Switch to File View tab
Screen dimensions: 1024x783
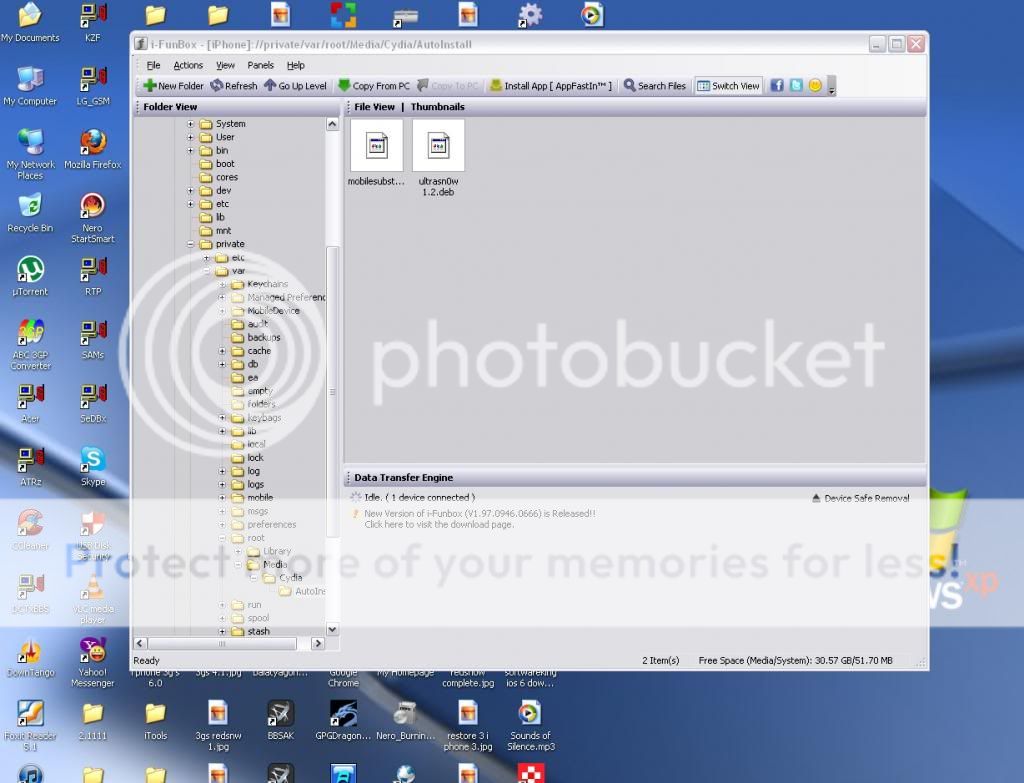point(375,107)
